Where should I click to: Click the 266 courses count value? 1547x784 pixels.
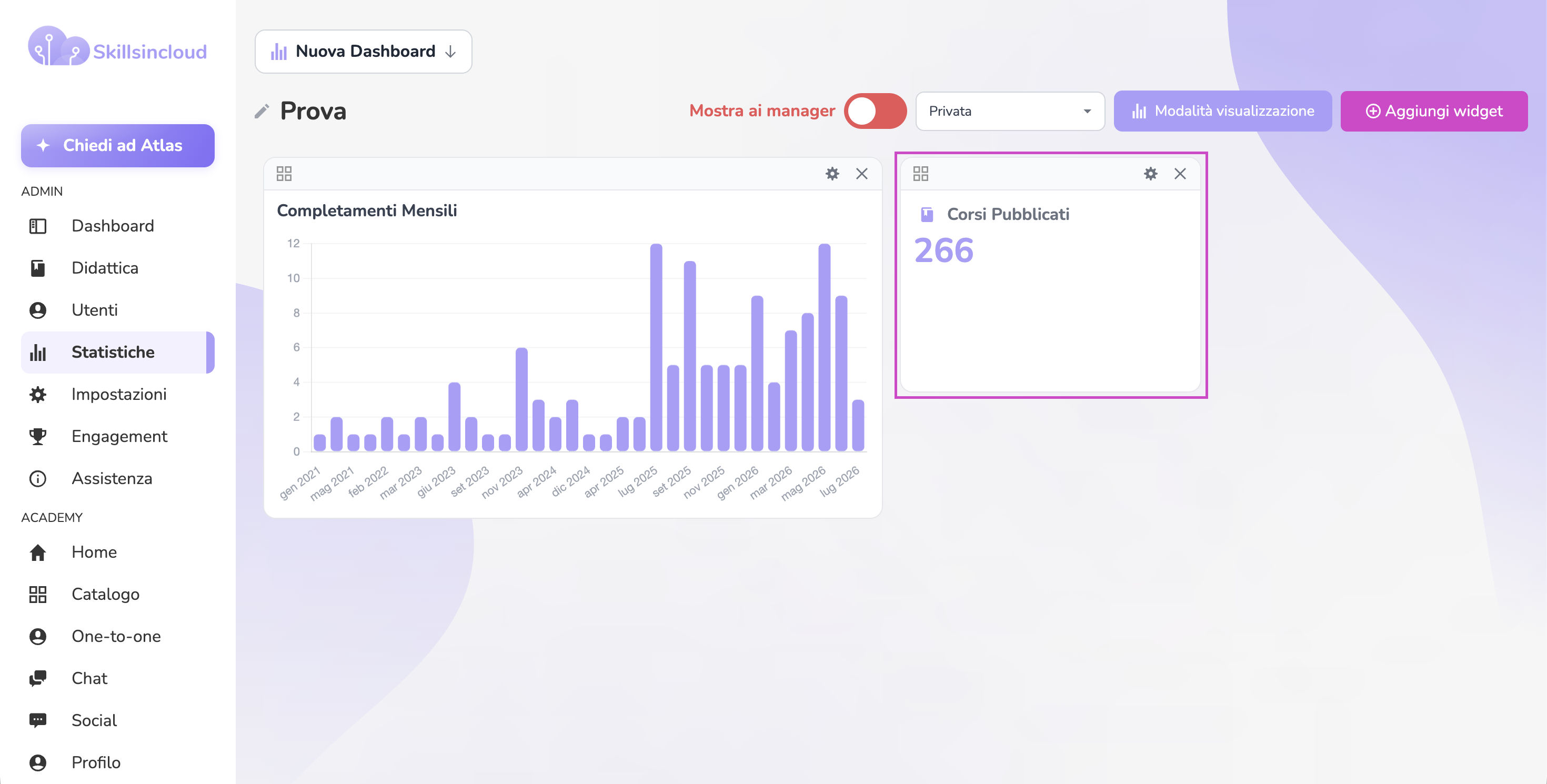(944, 251)
